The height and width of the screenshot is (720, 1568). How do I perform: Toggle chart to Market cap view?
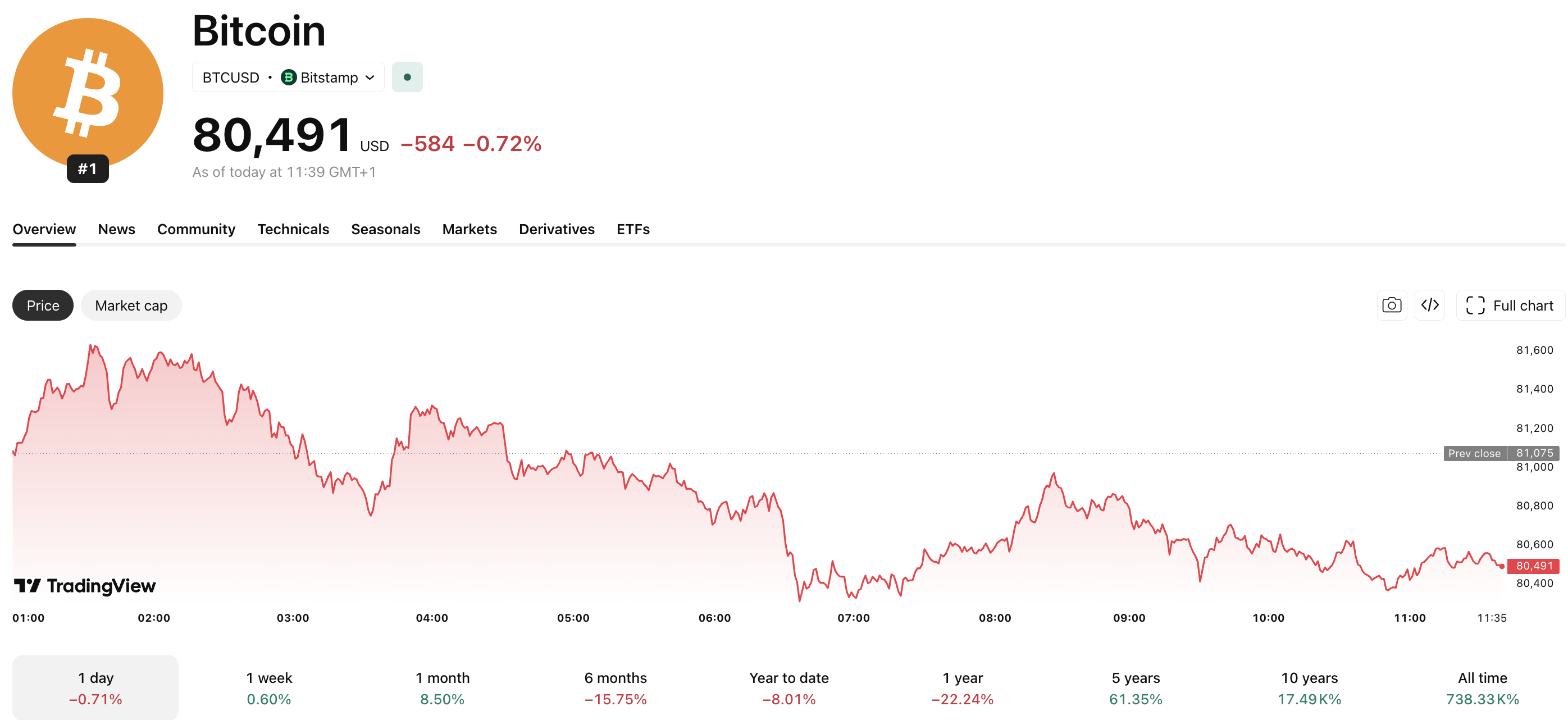(x=131, y=306)
